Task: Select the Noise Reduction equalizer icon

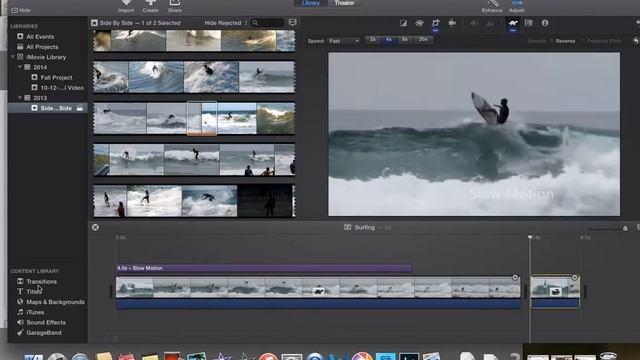Action: (490, 23)
